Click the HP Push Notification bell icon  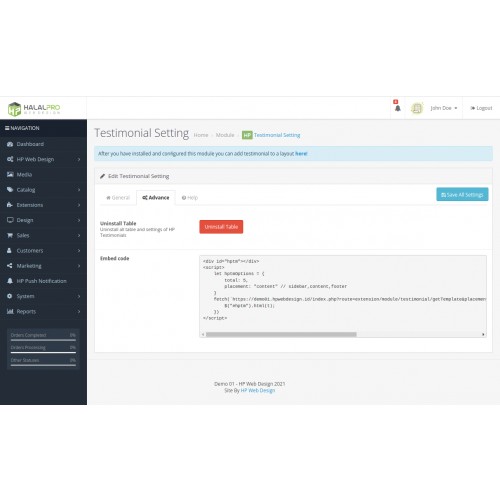click(x=10, y=281)
